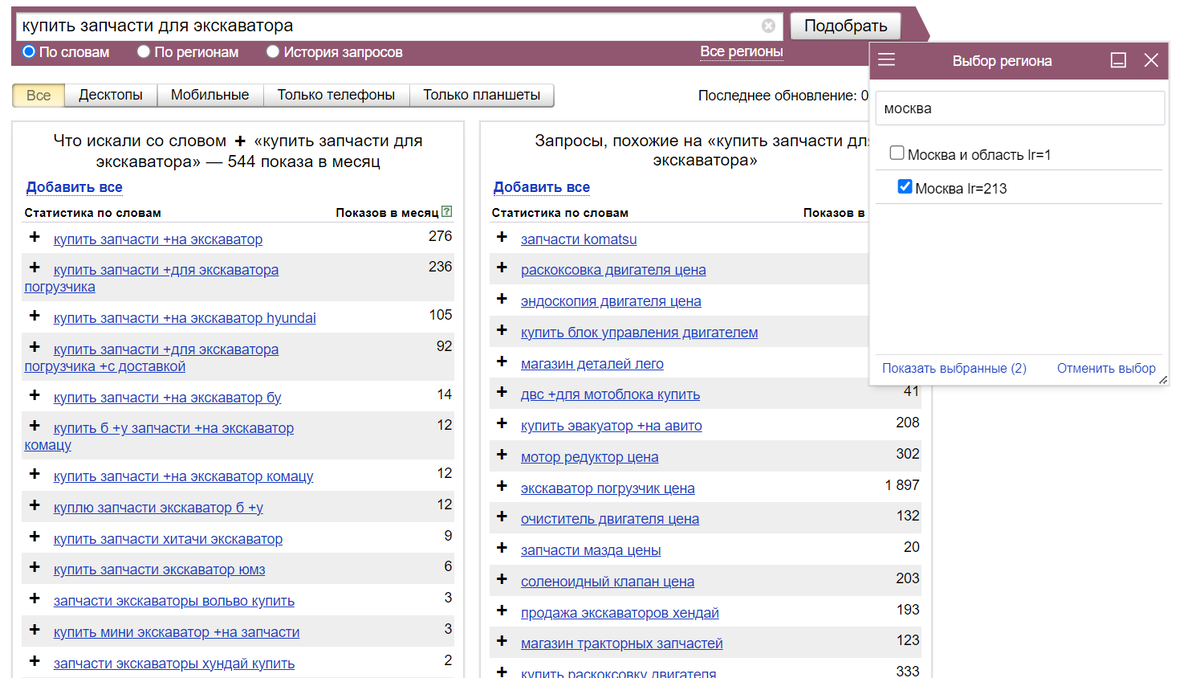Add 'магазин деталей лего' using plus icon
This screenshot has height=678, width=1200.
tap(502, 362)
